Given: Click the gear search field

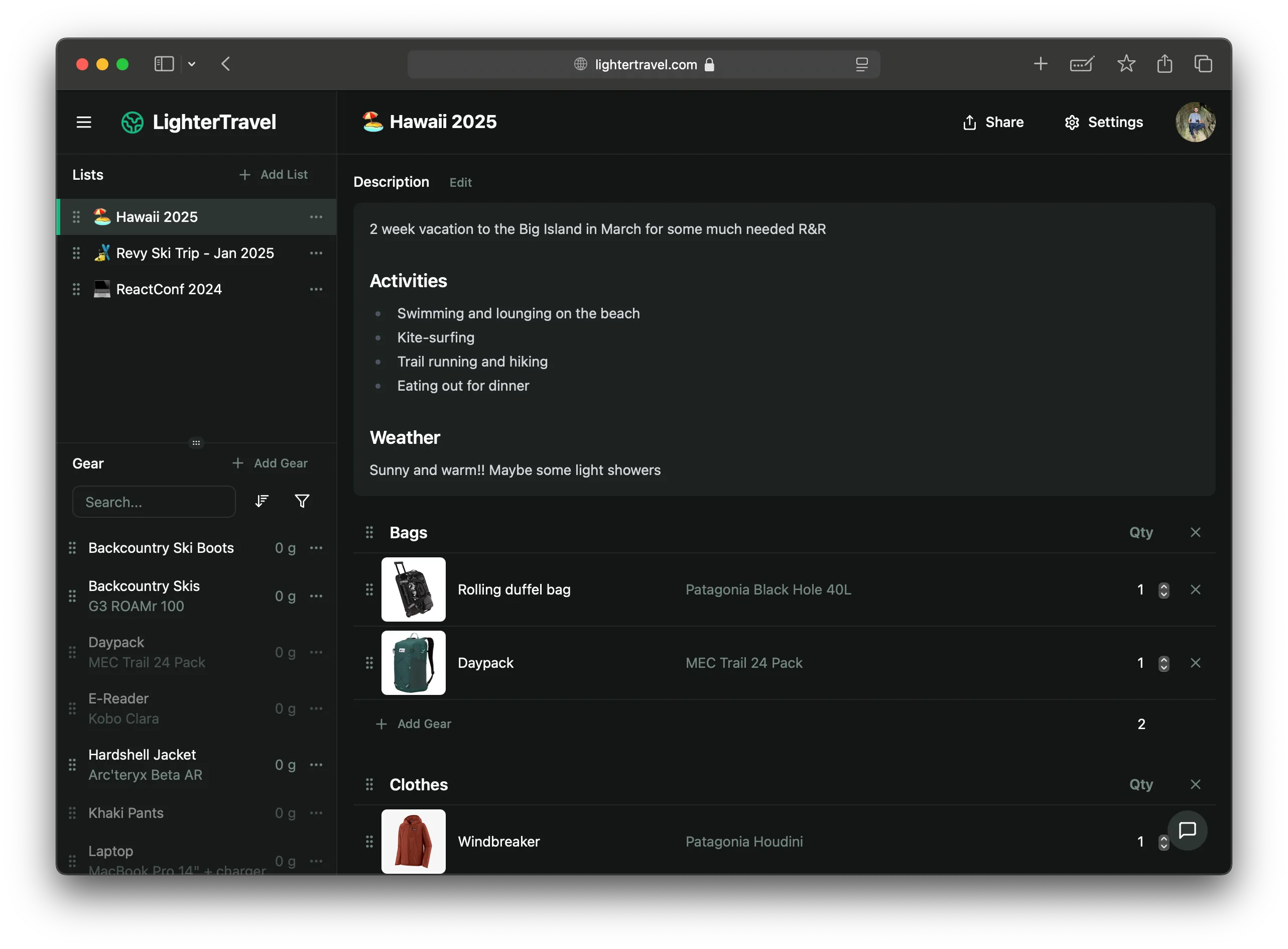Looking at the screenshot, I should pos(153,502).
